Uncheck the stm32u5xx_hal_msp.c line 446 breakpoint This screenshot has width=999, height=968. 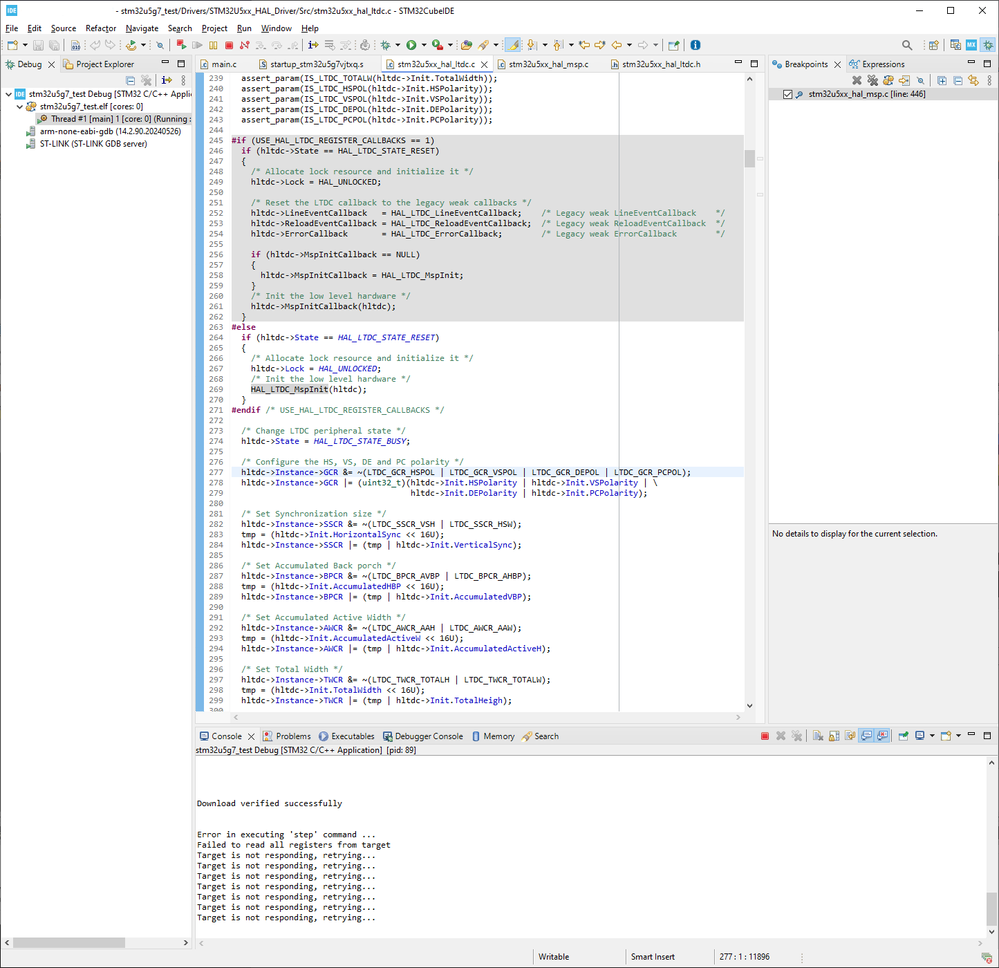tap(789, 94)
